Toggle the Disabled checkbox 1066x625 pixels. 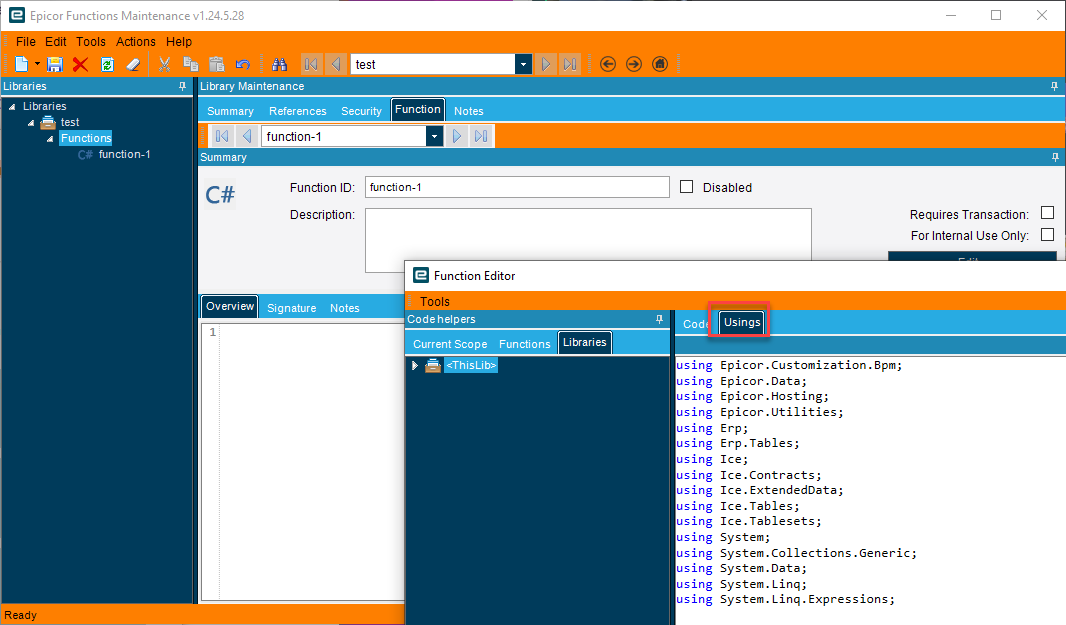pos(687,187)
